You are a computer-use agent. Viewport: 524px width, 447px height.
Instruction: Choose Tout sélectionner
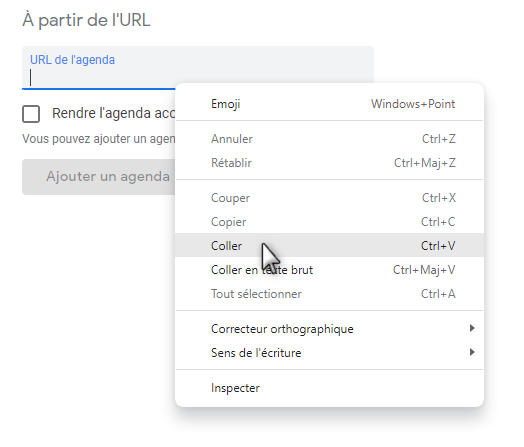pyautogui.click(x=330, y=294)
